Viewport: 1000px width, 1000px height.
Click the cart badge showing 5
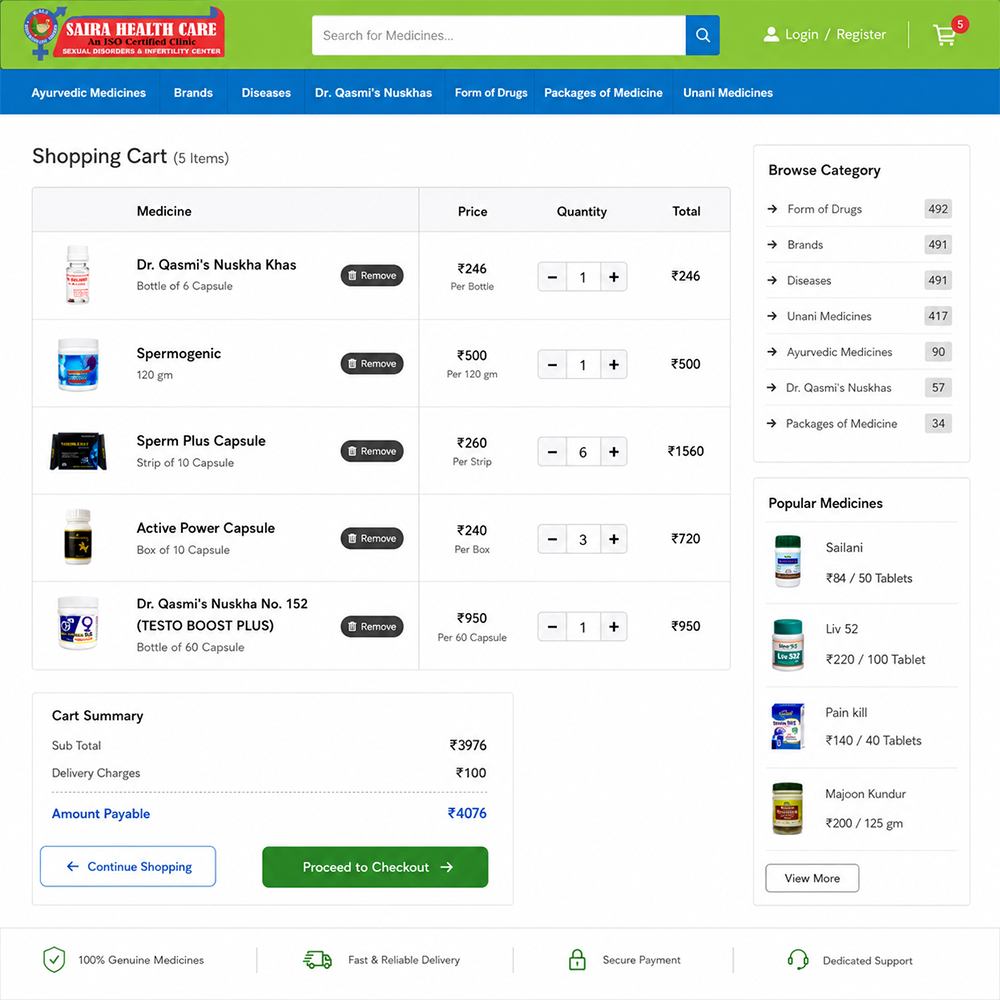(960, 24)
